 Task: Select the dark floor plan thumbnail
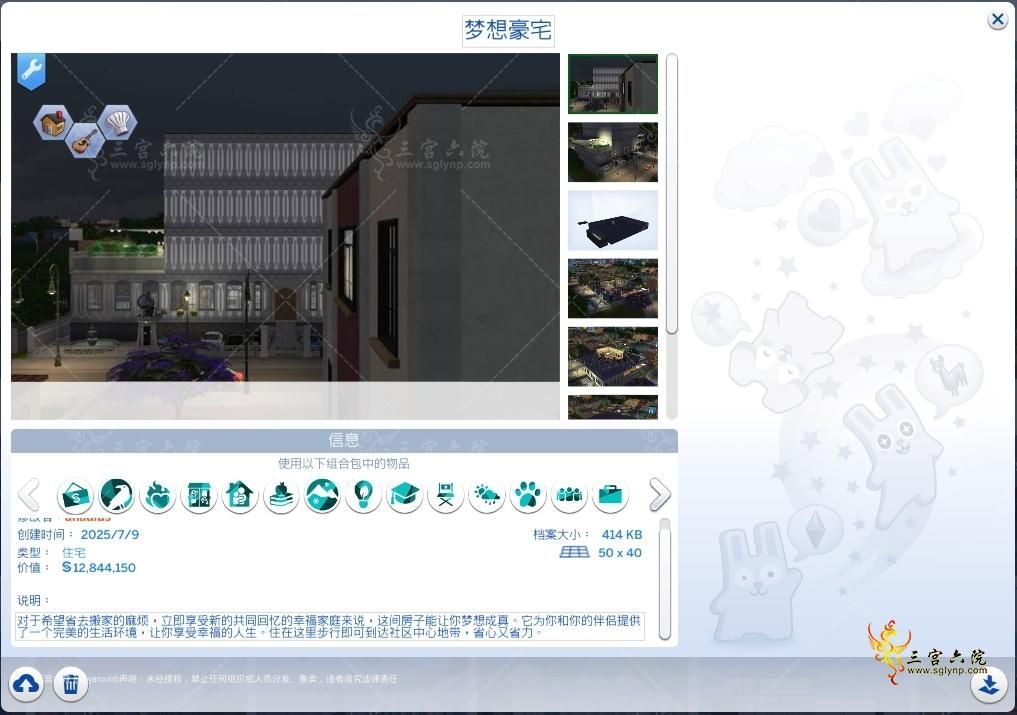[x=613, y=221]
